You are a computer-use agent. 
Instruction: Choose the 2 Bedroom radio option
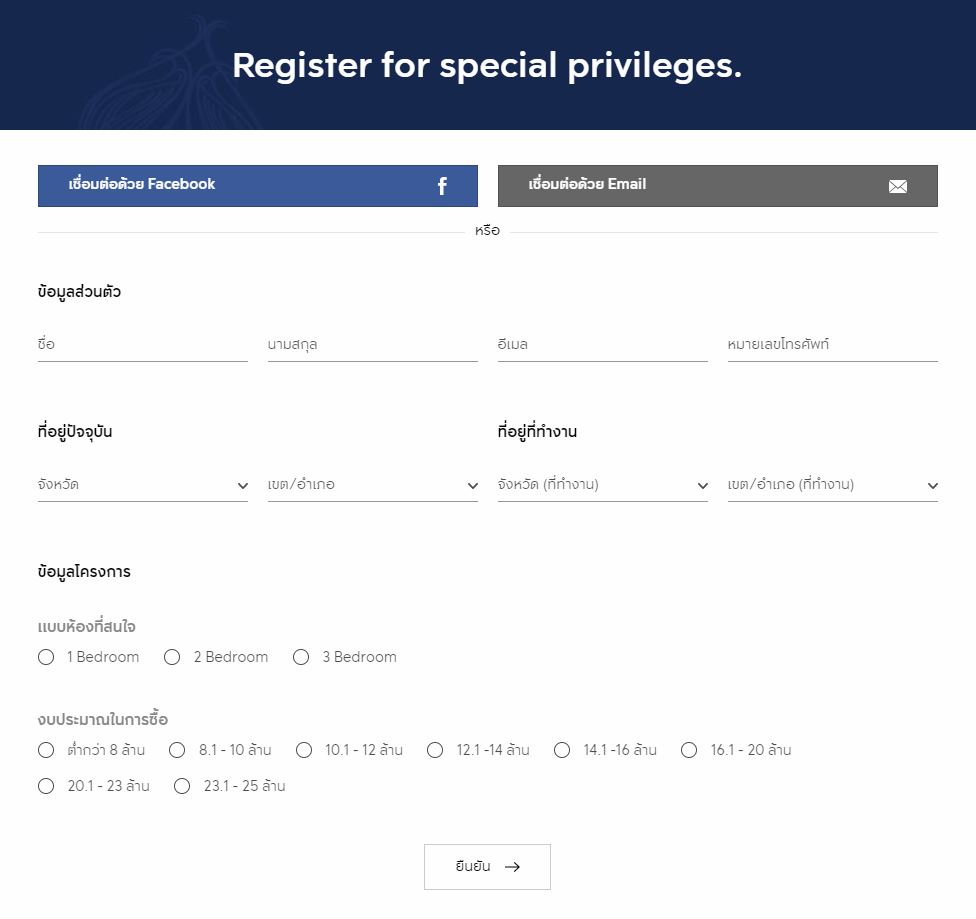point(172,657)
